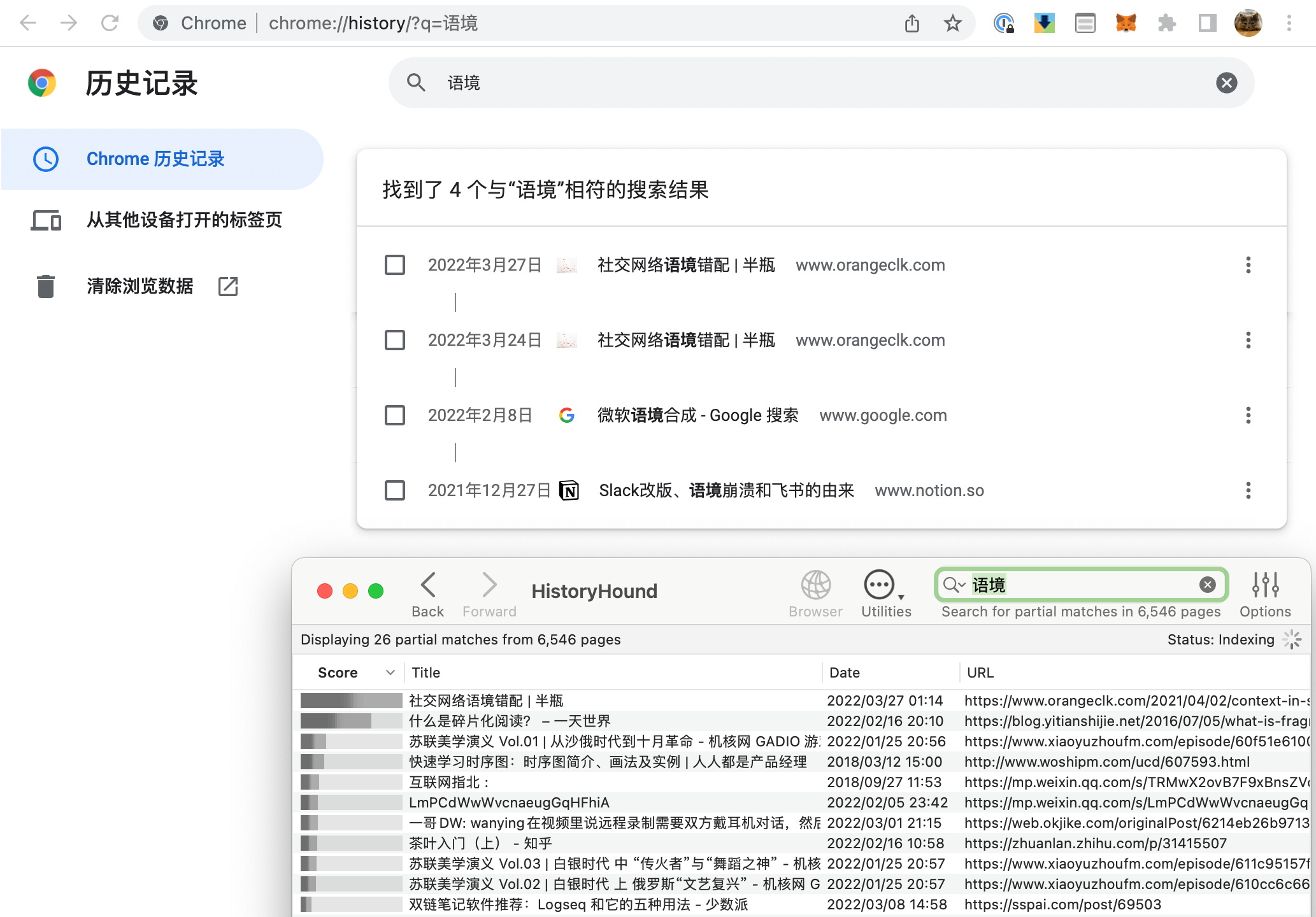
Task: Open MetaMask fox extension
Action: click(1126, 24)
